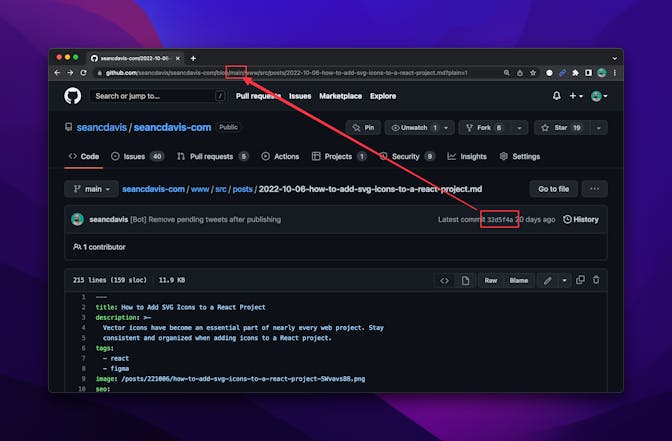Focus the Search or jump to field
Viewport: 672px width, 441px height.
(150, 96)
